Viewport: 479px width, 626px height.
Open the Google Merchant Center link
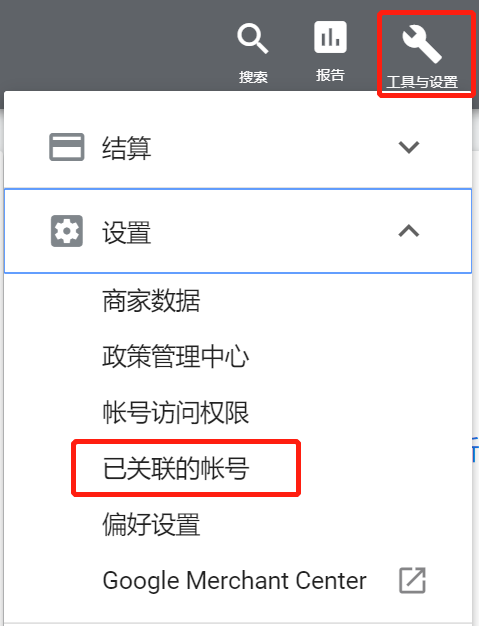tap(234, 580)
